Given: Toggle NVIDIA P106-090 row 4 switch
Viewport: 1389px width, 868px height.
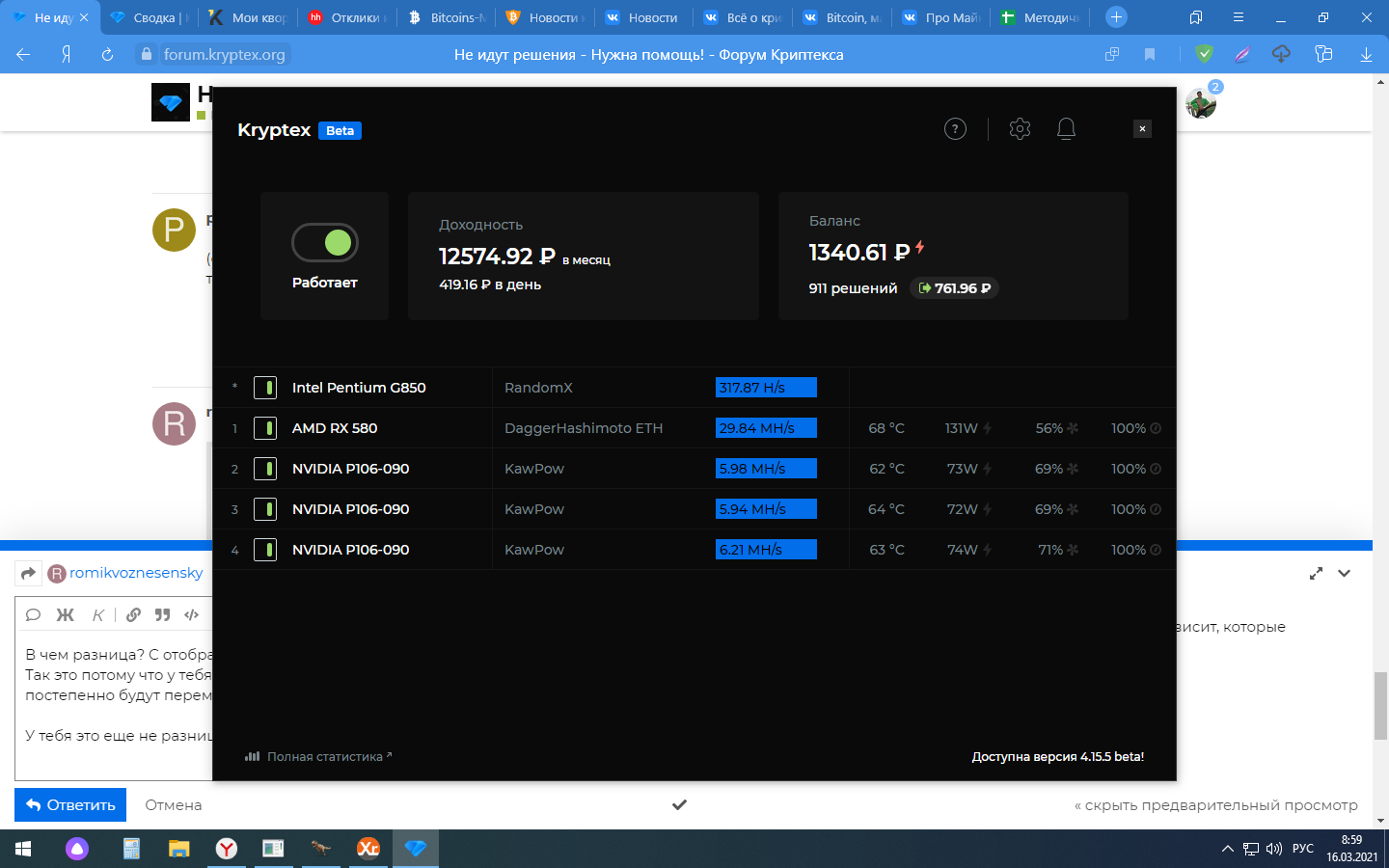Looking at the screenshot, I should point(265,550).
